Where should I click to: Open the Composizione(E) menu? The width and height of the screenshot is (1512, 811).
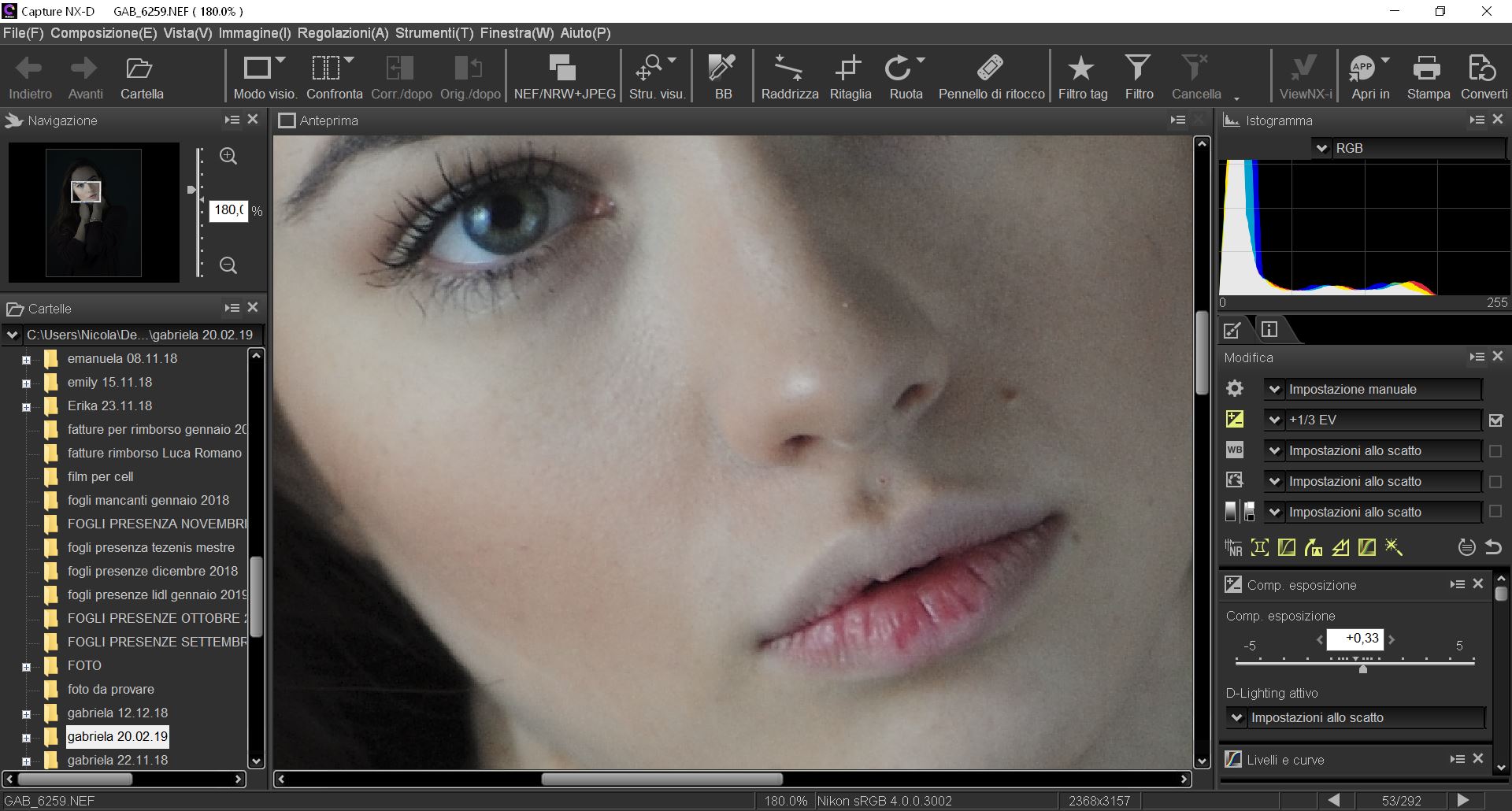pos(103,33)
